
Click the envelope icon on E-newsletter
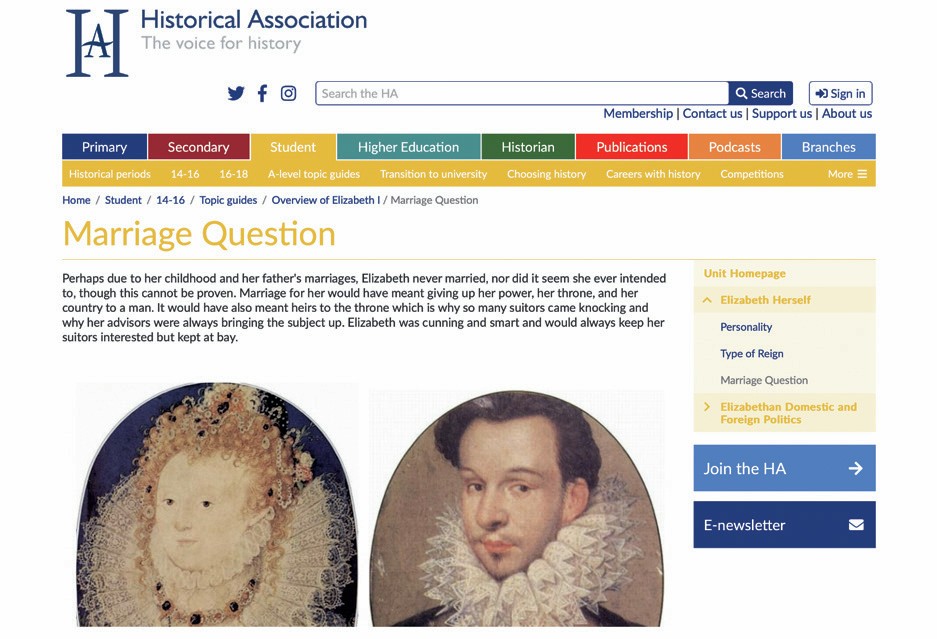(855, 524)
